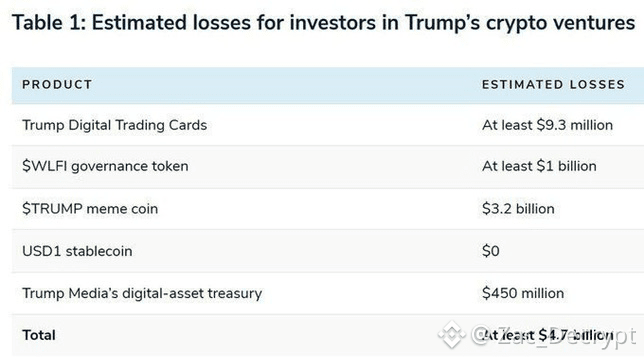The width and height of the screenshot is (644, 360).
Task: Click the At least $9.3 million value
Action: click(547, 125)
